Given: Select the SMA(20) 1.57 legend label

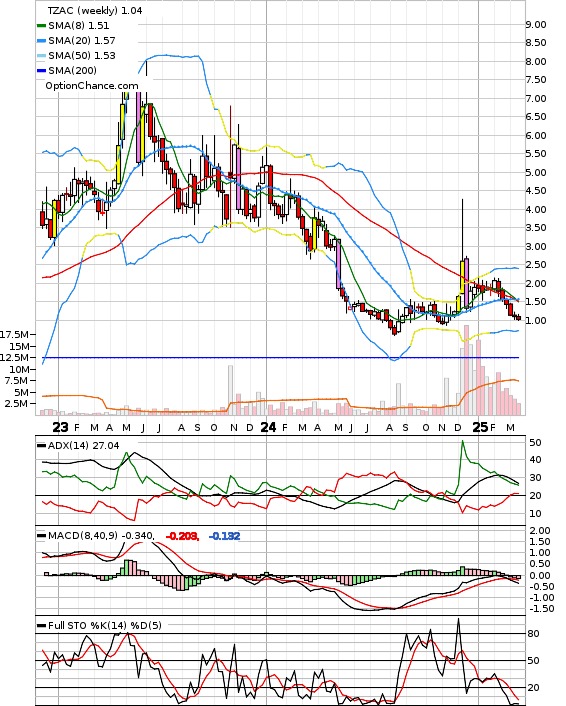Looking at the screenshot, I should pyautogui.click(x=82, y=41).
